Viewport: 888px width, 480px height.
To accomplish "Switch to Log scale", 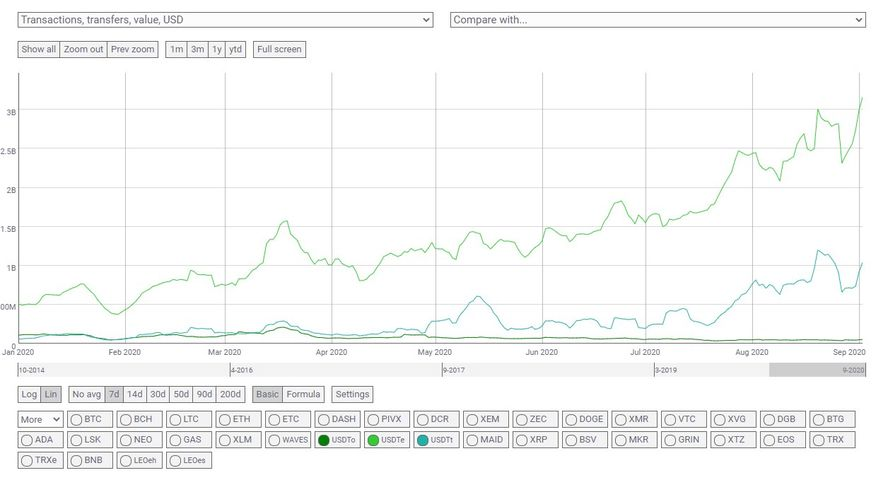I will [x=29, y=394].
